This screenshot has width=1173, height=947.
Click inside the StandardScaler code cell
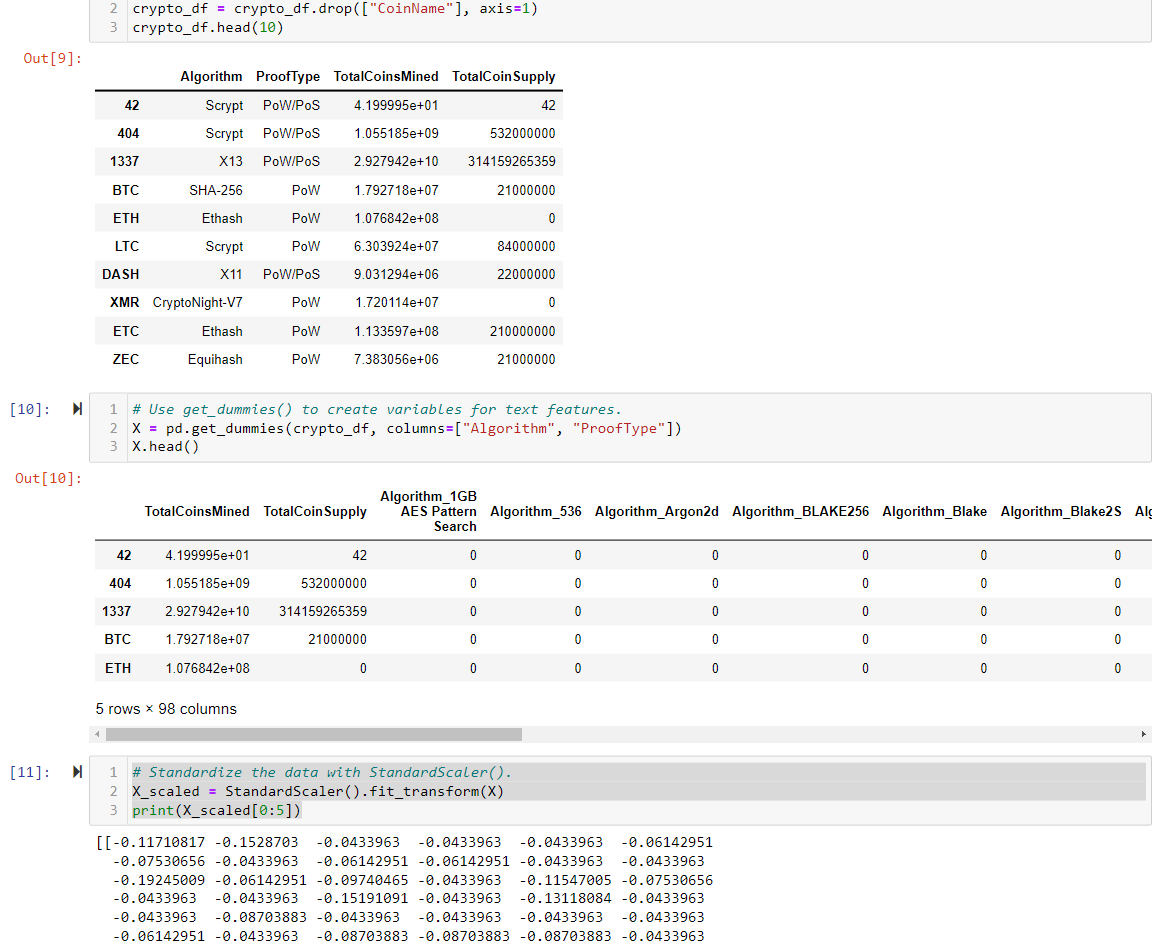click(621, 791)
